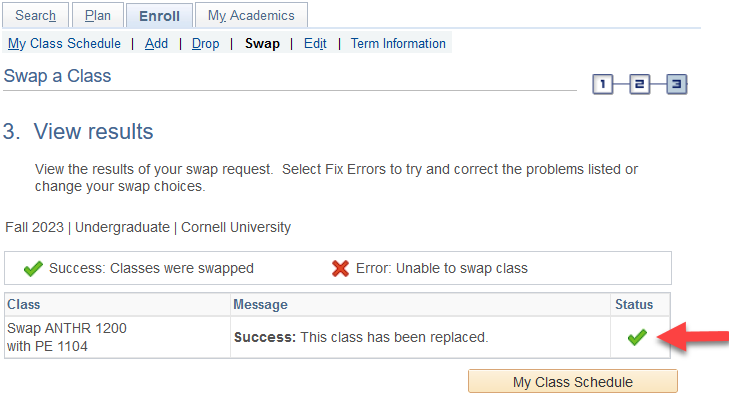The image size is (729, 401).
Task: Click the Message column header
Action: (x=260, y=305)
